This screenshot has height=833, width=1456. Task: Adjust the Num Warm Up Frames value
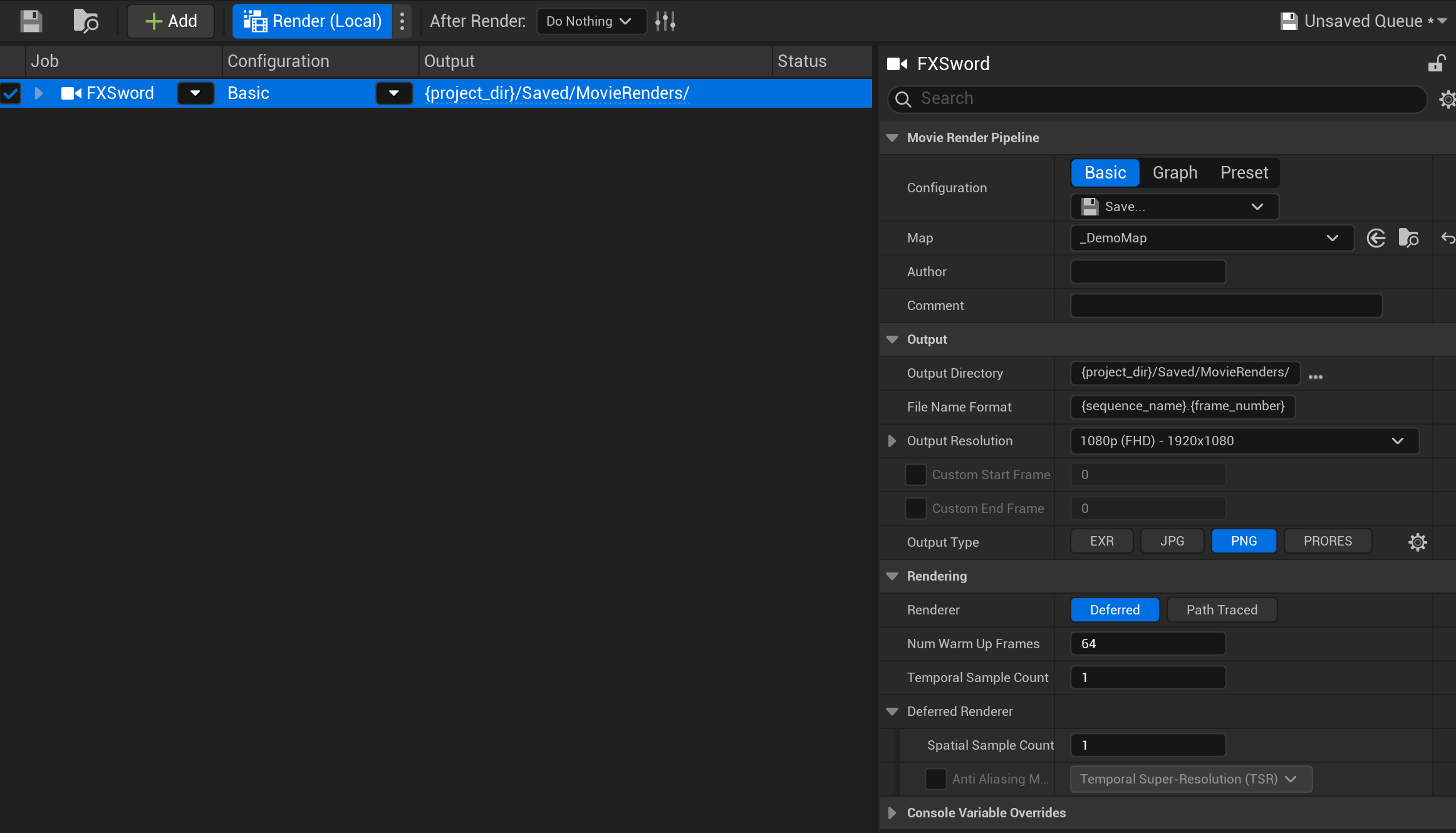[1148, 644]
